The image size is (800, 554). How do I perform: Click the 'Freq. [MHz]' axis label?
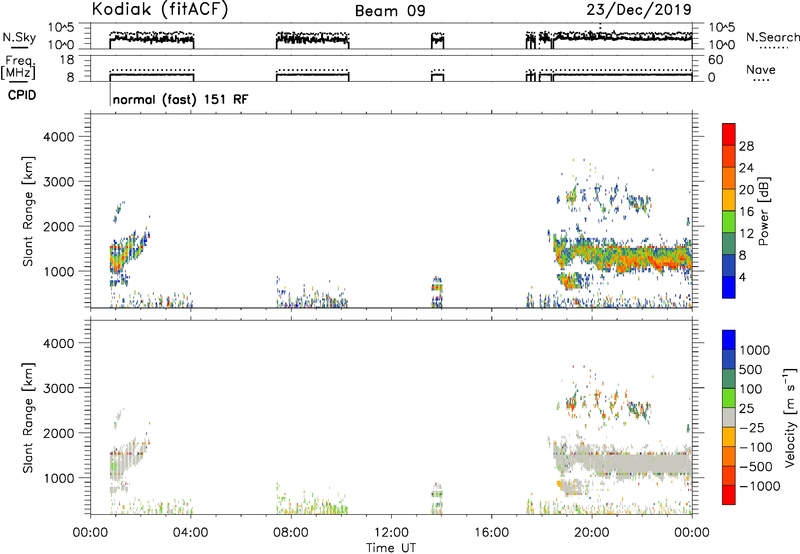(x=19, y=67)
